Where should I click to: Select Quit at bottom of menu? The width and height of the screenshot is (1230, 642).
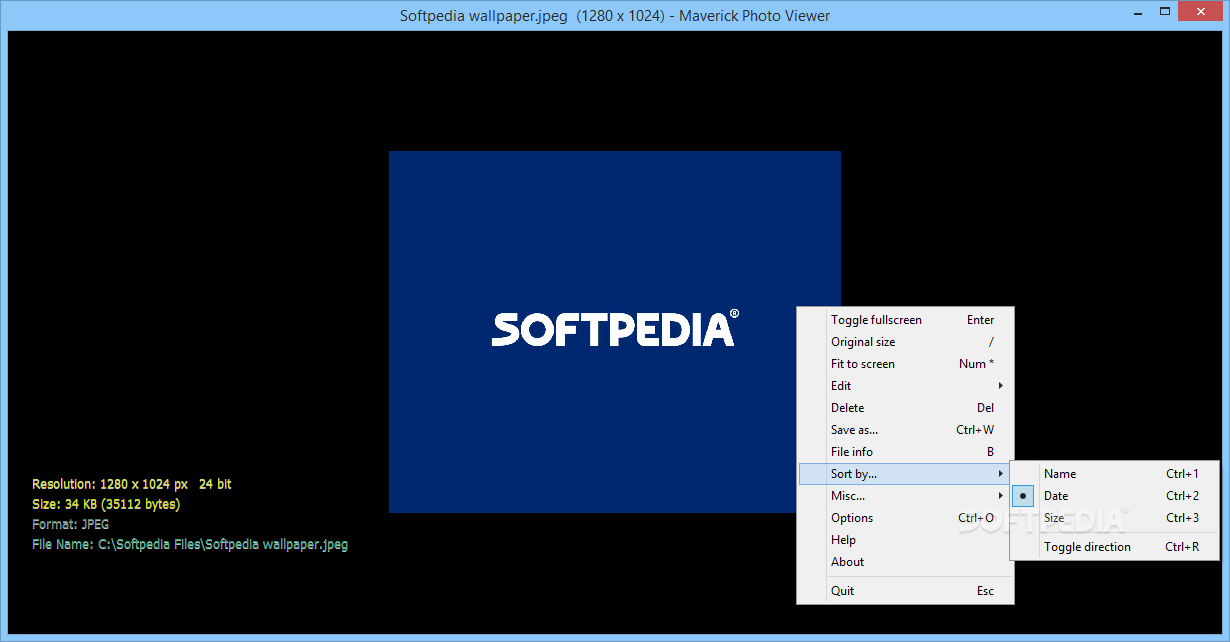(x=905, y=591)
